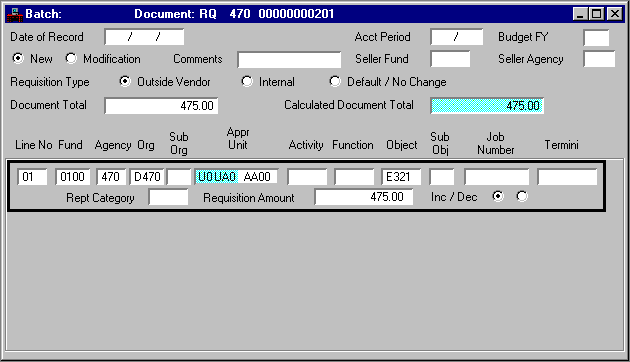Click the Budget FY field
The height and width of the screenshot is (362, 630).
coord(596,37)
